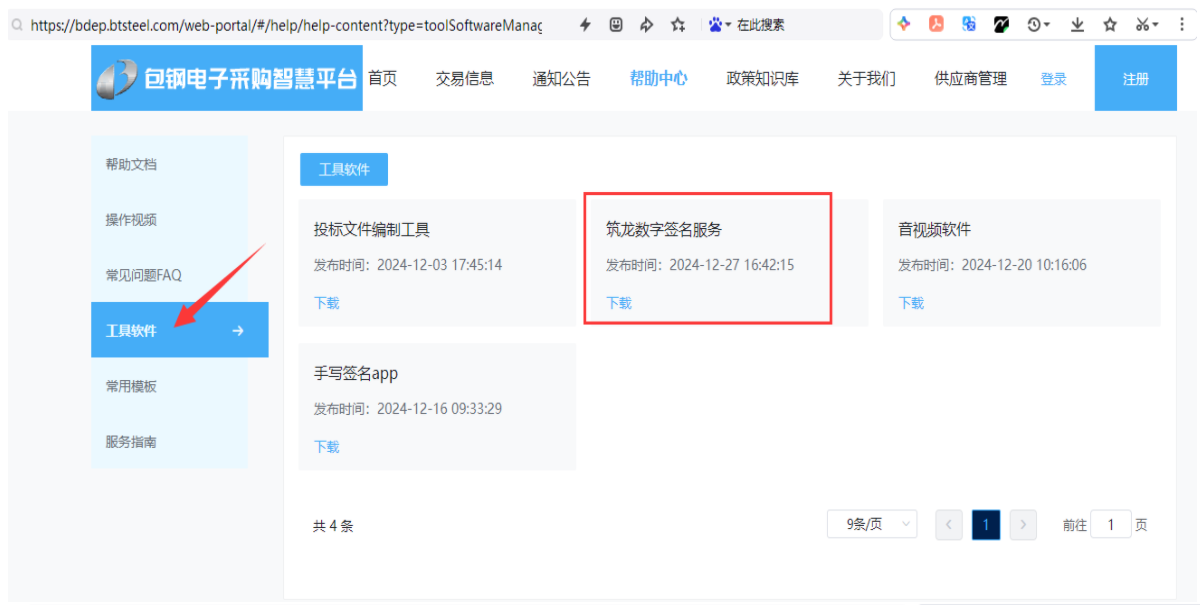This screenshot has height=605, width=1200.
Task: Click the colorful four-point star extension icon
Action: click(x=904, y=25)
